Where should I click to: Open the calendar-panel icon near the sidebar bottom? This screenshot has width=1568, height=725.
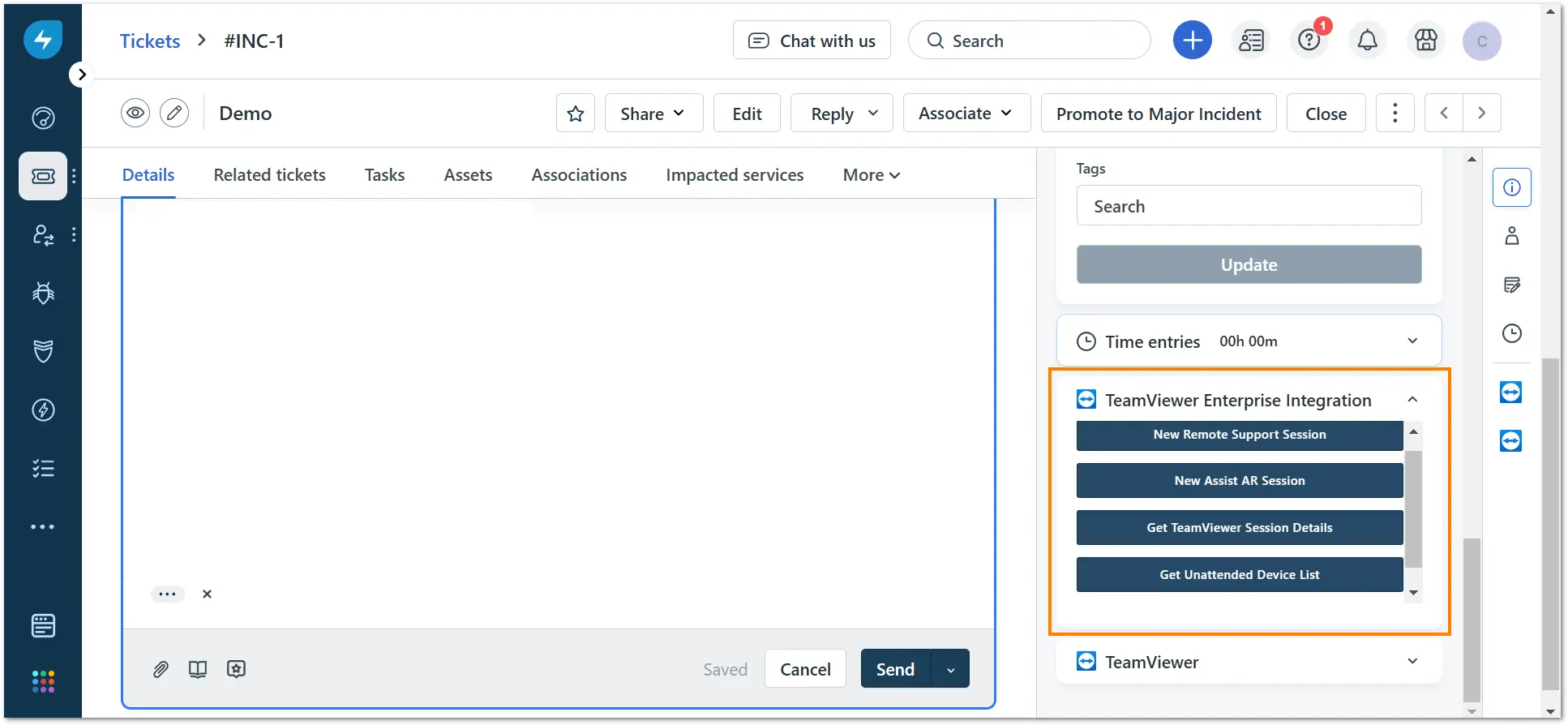tap(43, 625)
